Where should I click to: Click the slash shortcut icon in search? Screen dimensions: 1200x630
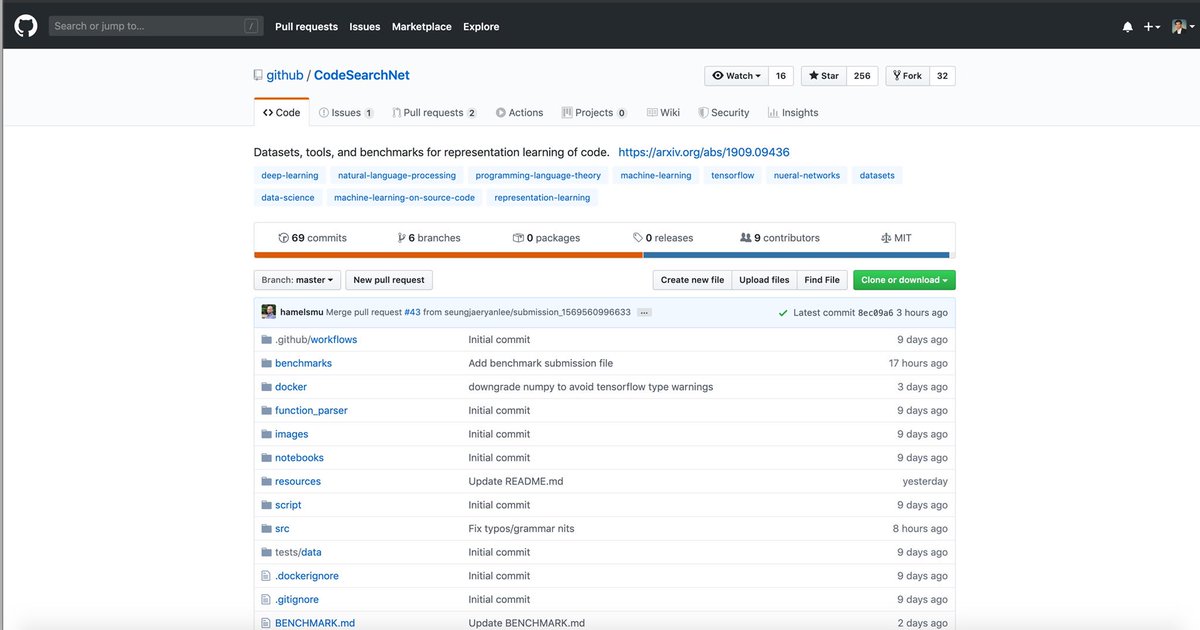click(x=251, y=26)
